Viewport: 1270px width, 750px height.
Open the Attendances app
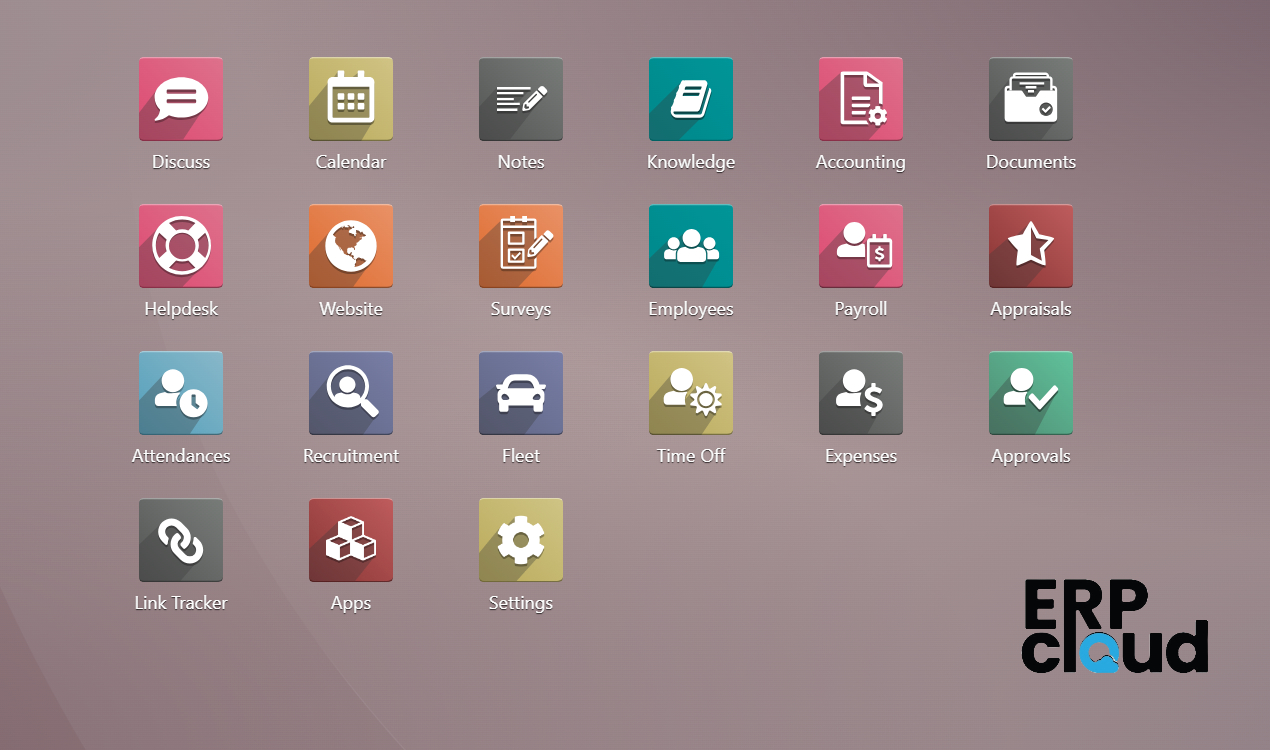click(181, 393)
